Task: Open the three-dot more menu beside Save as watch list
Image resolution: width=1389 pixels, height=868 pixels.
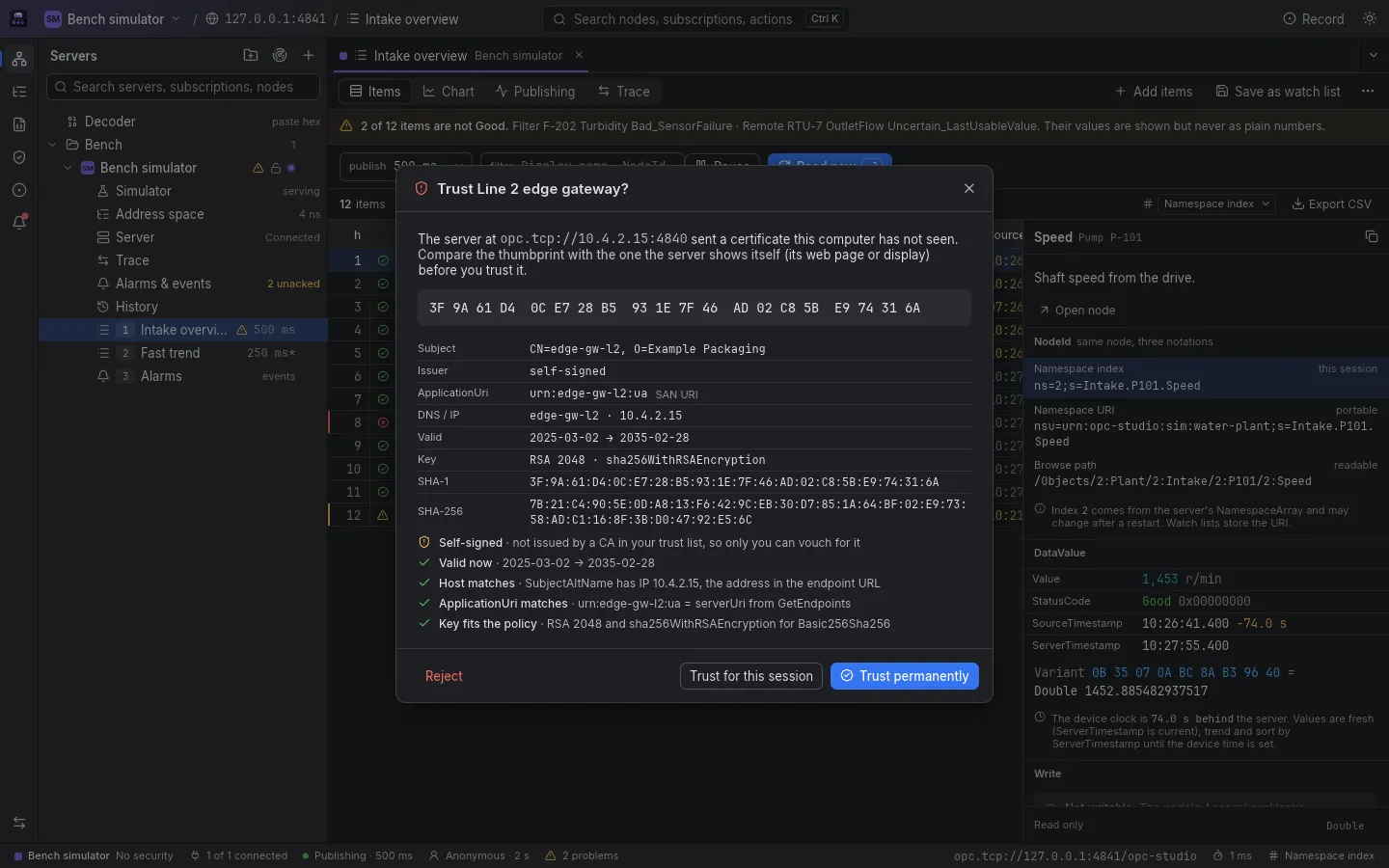Action: tap(1368, 91)
